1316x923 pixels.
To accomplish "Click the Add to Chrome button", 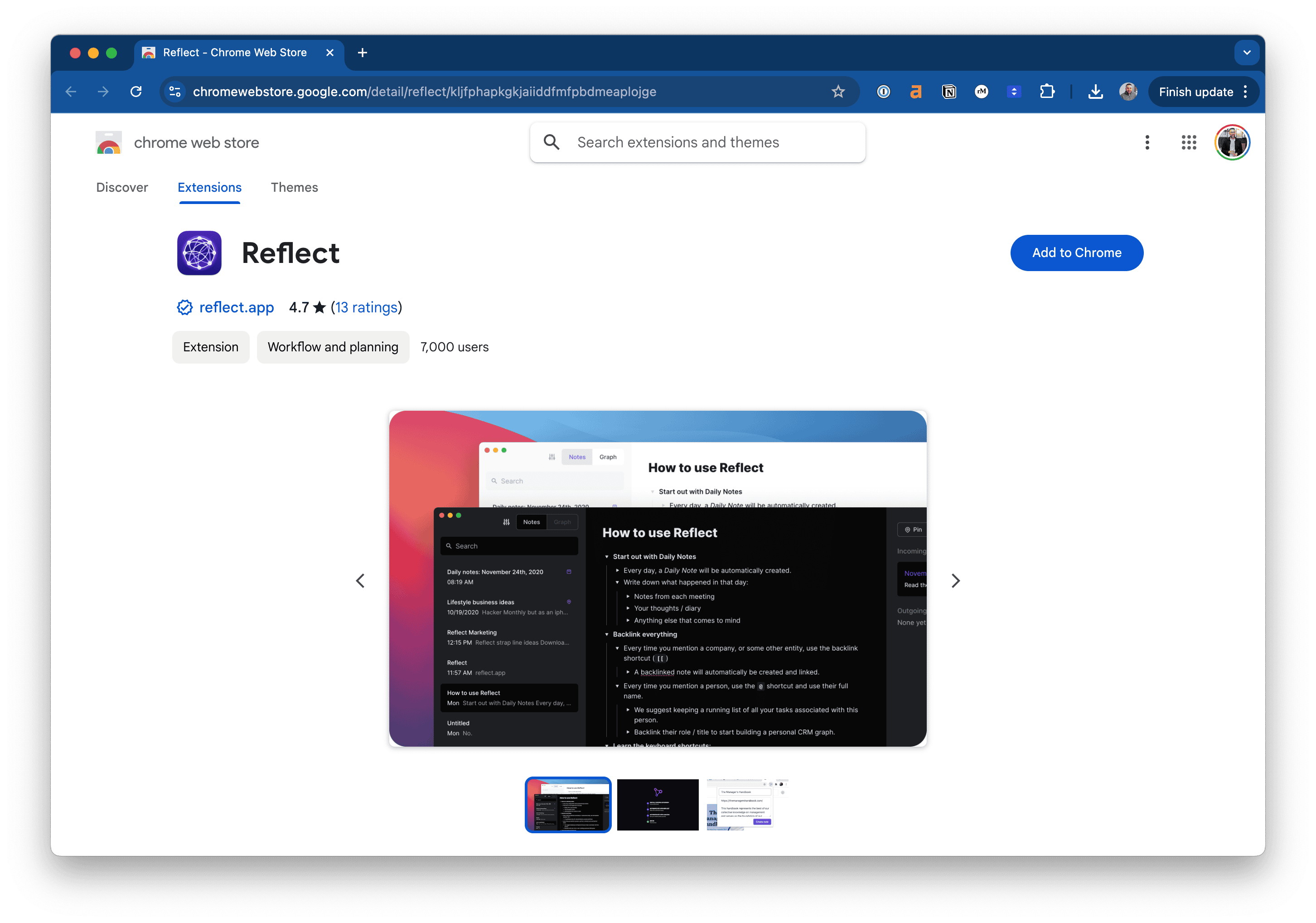I will pyautogui.click(x=1076, y=253).
